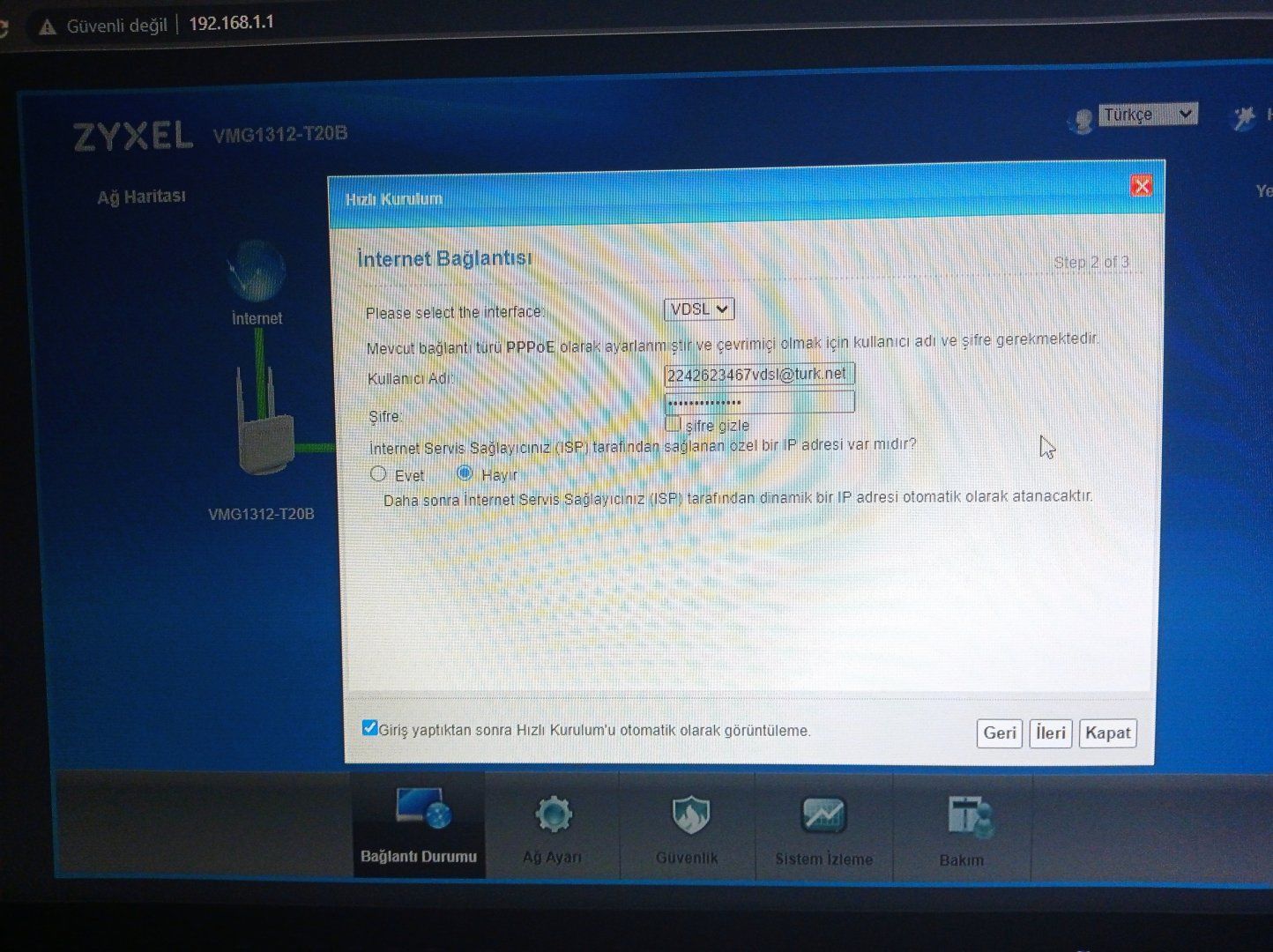Click the Step 2 of 3 indicator
This screenshot has width=1273, height=952.
tap(1091, 262)
